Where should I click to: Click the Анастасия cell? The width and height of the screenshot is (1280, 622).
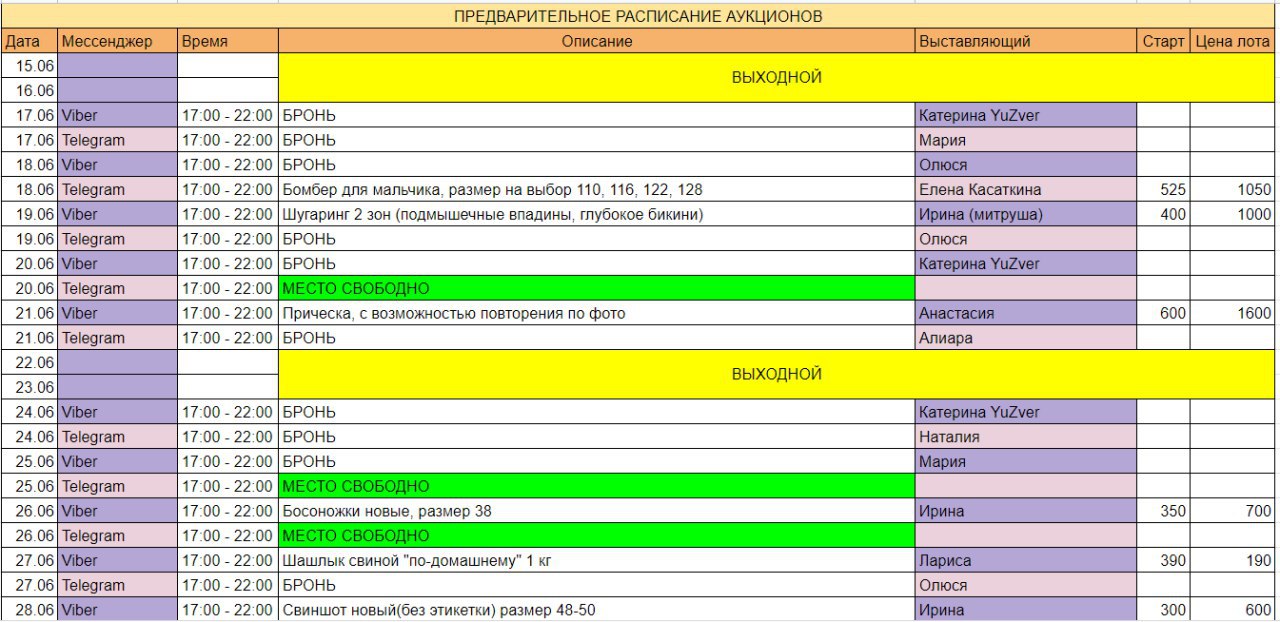[x=1026, y=313]
